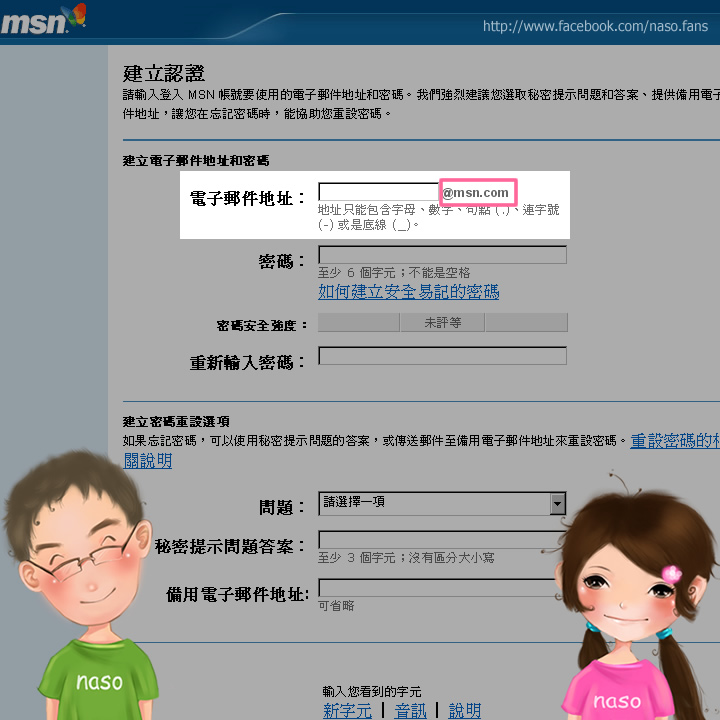Image resolution: width=720 pixels, height=720 pixels.
Task: Click the 至少 6 個字元 password hint
Action: click(x=394, y=273)
